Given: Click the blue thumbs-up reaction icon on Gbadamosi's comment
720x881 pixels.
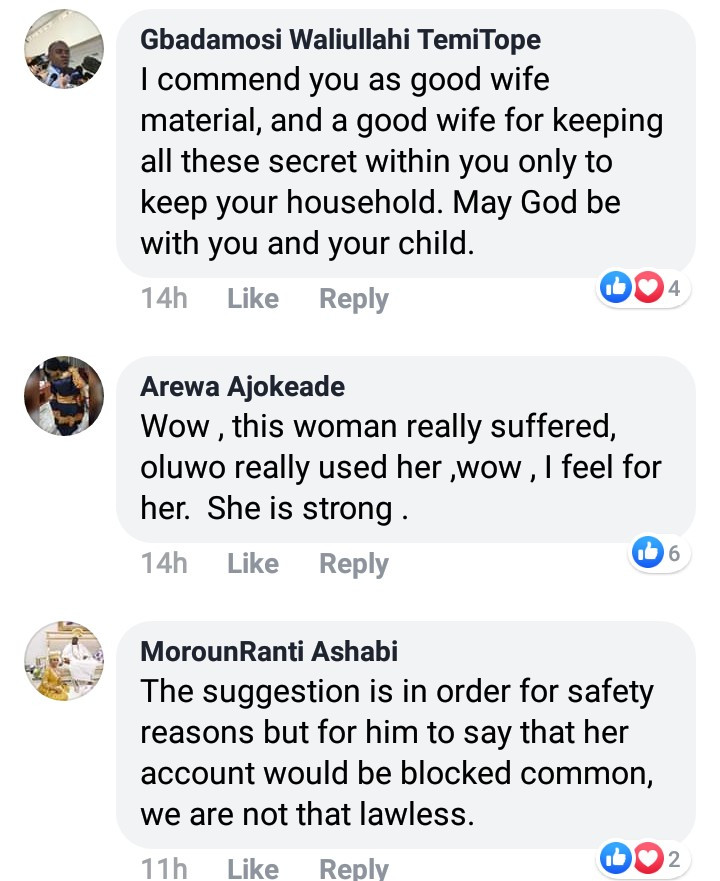Looking at the screenshot, I should point(614,288).
